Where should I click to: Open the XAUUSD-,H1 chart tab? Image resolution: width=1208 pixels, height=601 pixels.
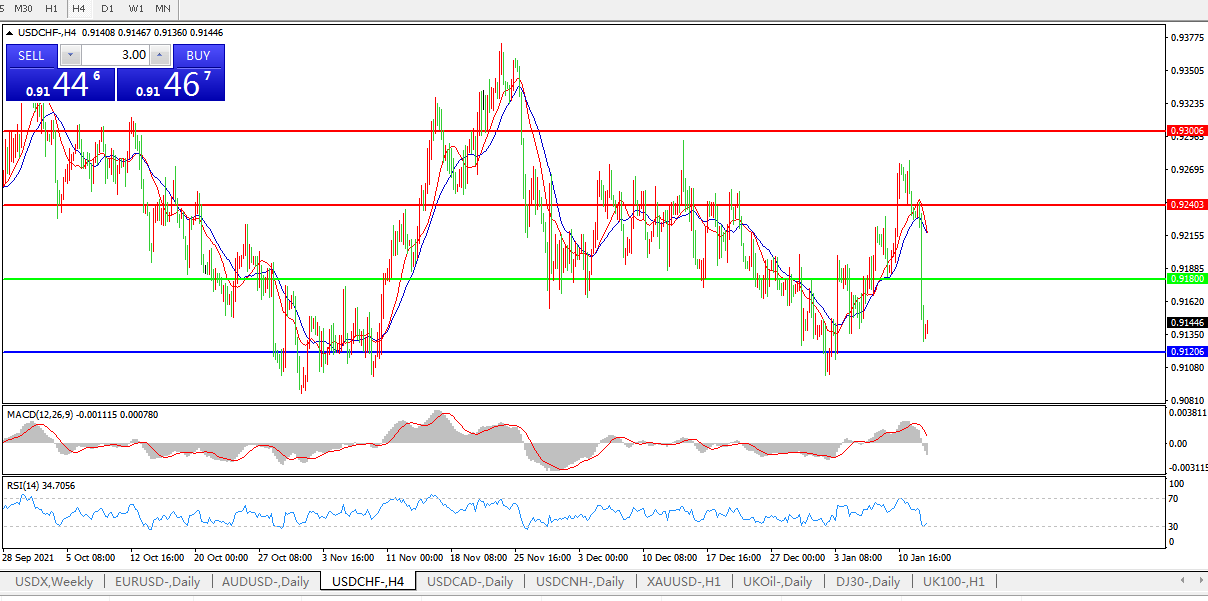[x=683, y=582]
